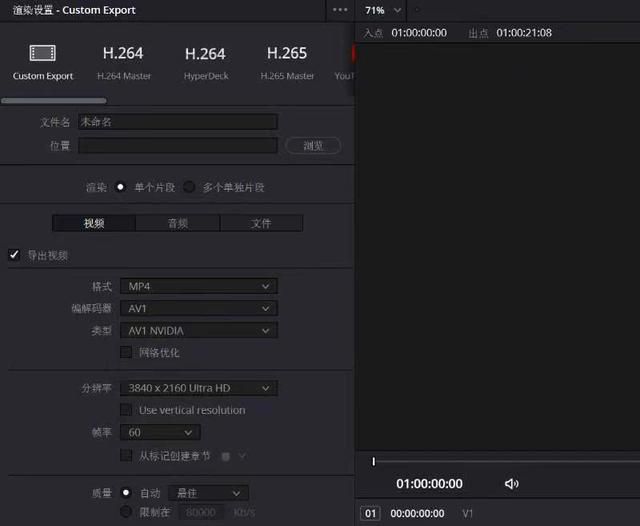640x526 pixels.
Task: Click the current timecode below the viewer
Action: (429, 484)
